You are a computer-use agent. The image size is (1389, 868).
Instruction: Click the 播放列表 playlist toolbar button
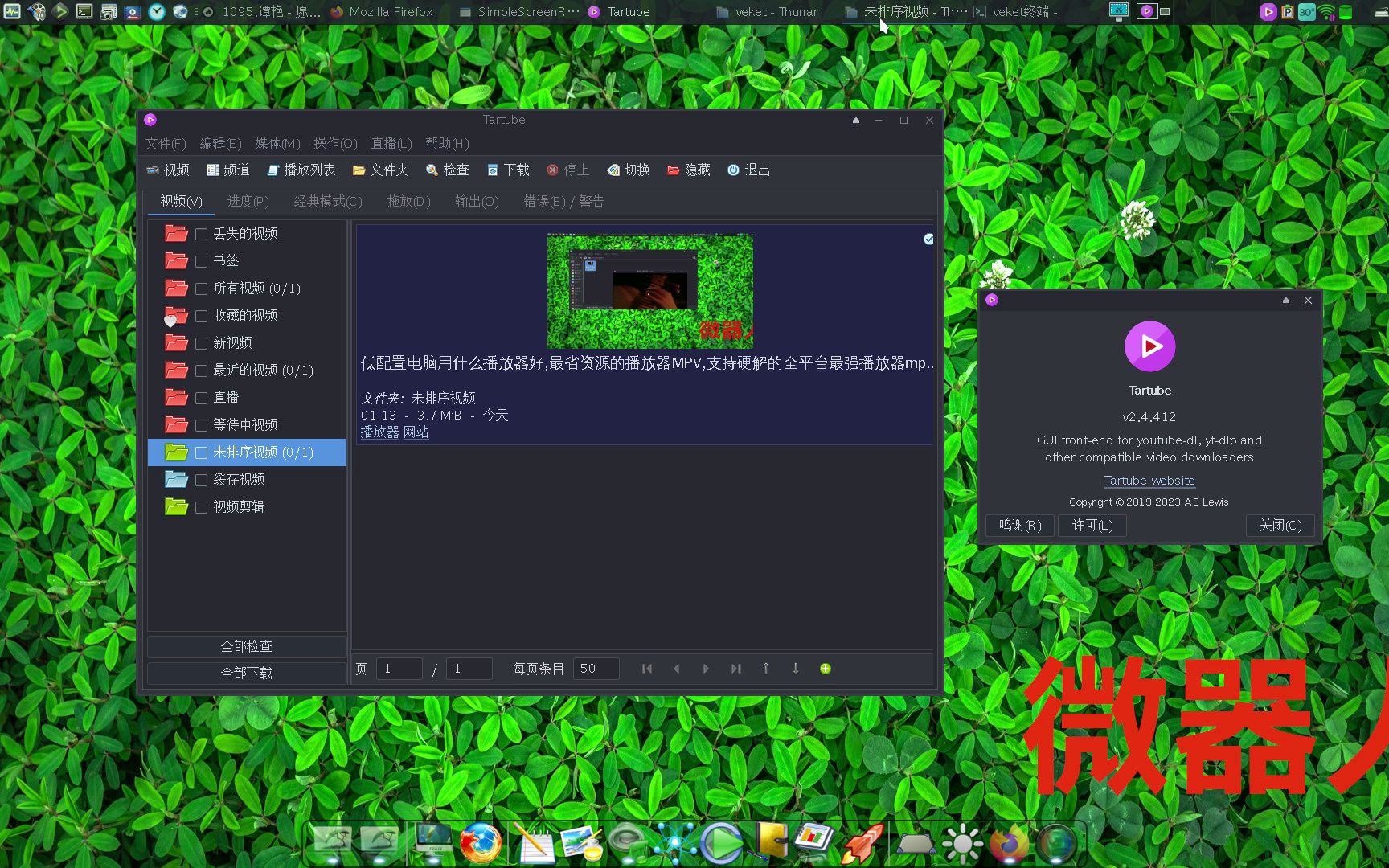(301, 170)
